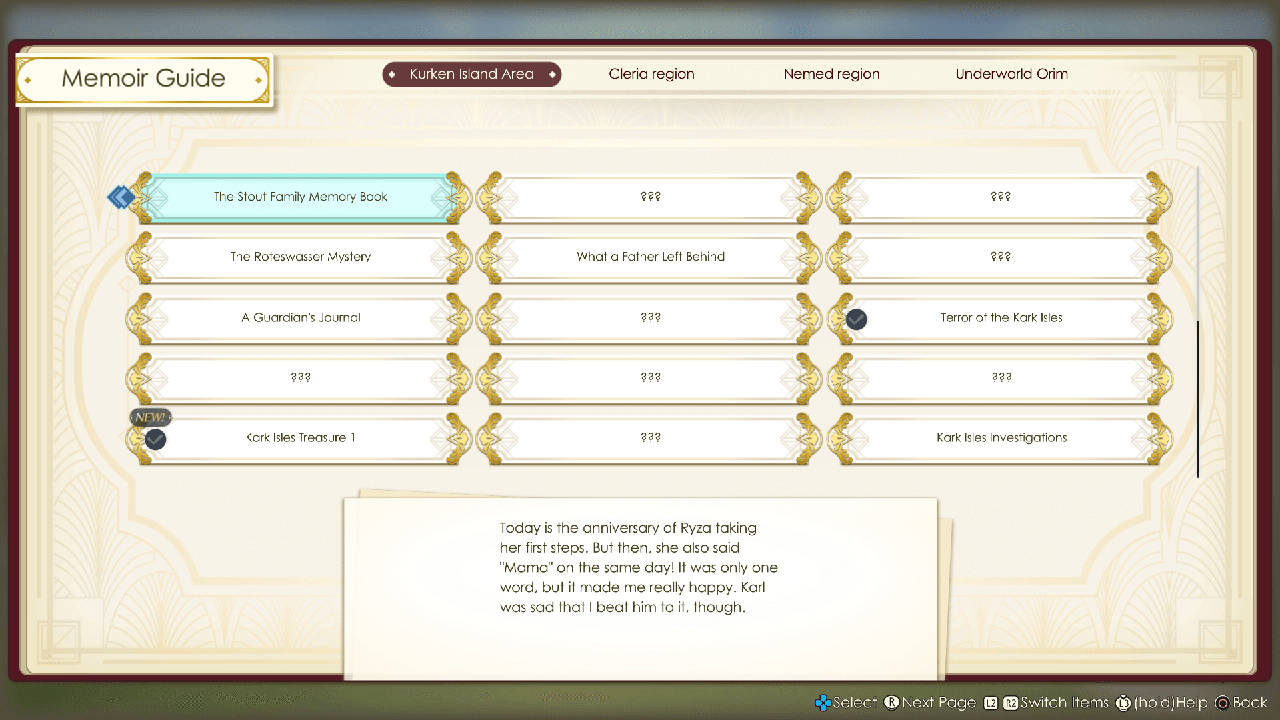
Task: Click the blue diamond selection cursor
Action: coord(121,197)
